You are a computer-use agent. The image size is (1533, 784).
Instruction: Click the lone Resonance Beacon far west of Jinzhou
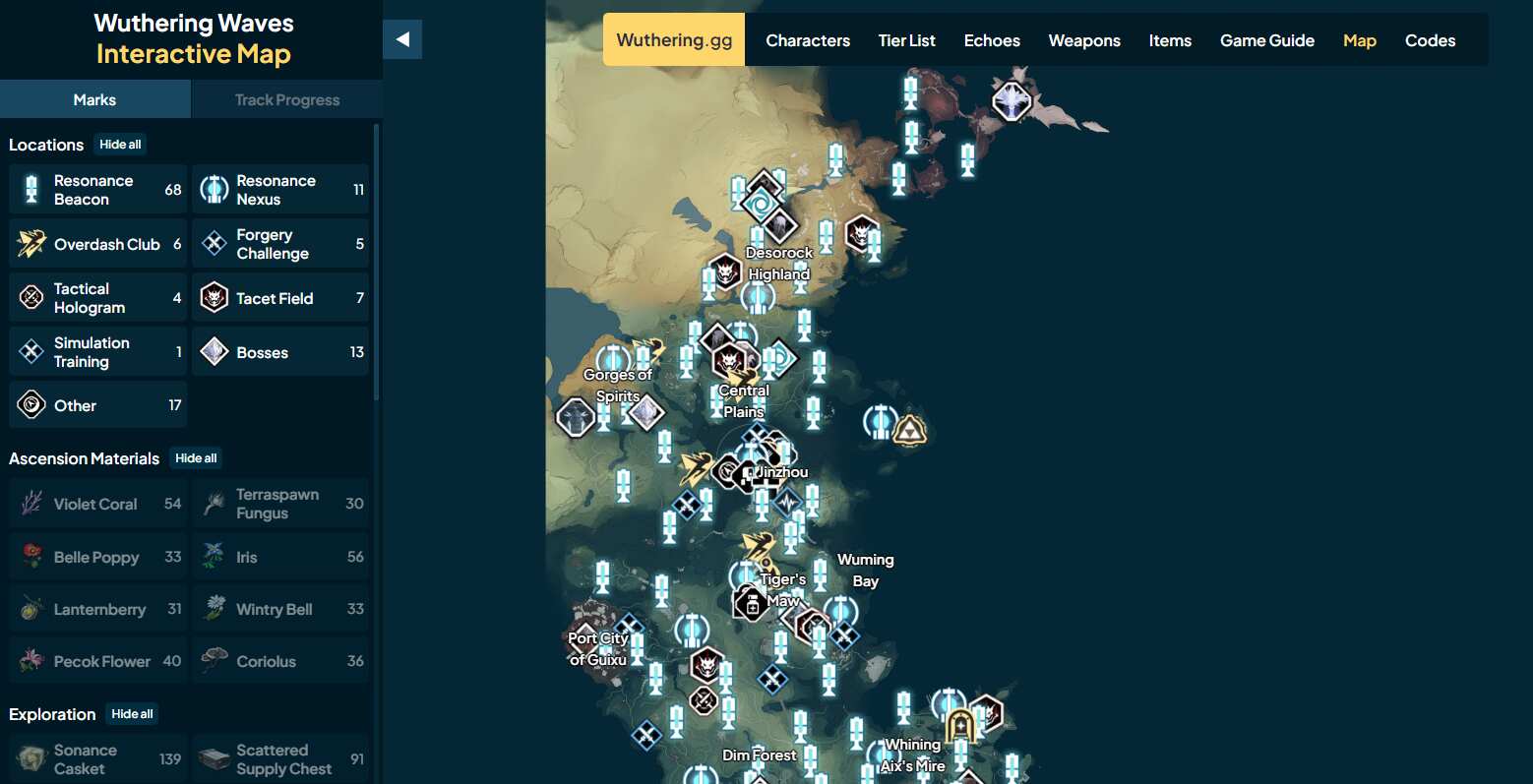click(x=623, y=485)
